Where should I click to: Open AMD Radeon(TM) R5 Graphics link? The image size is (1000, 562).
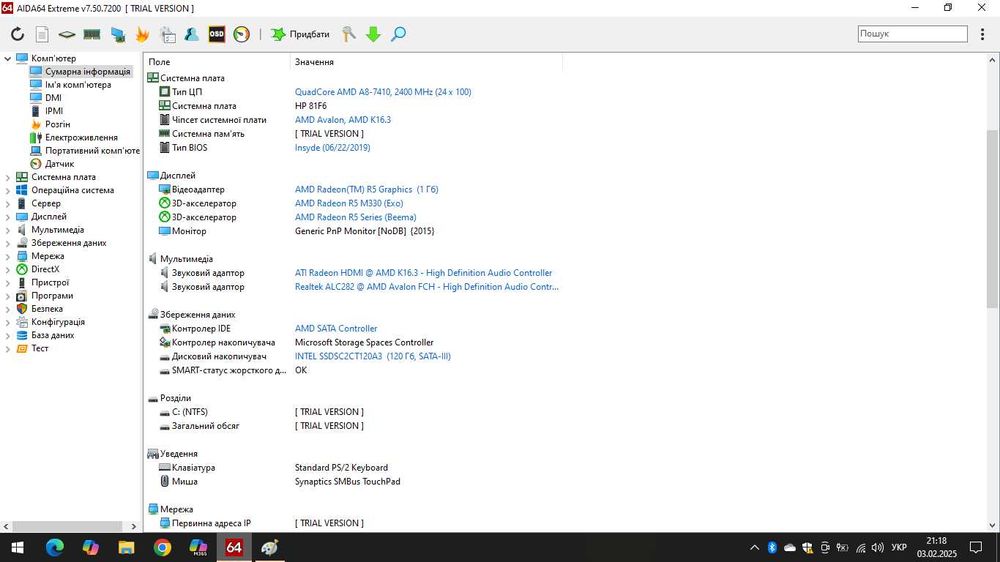click(x=366, y=189)
